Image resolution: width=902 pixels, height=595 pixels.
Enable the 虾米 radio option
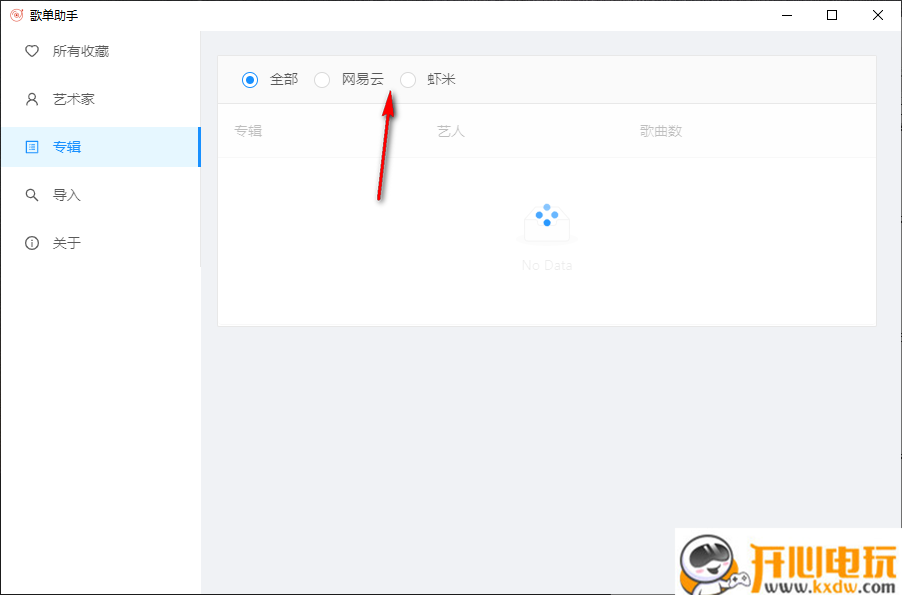[x=408, y=79]
